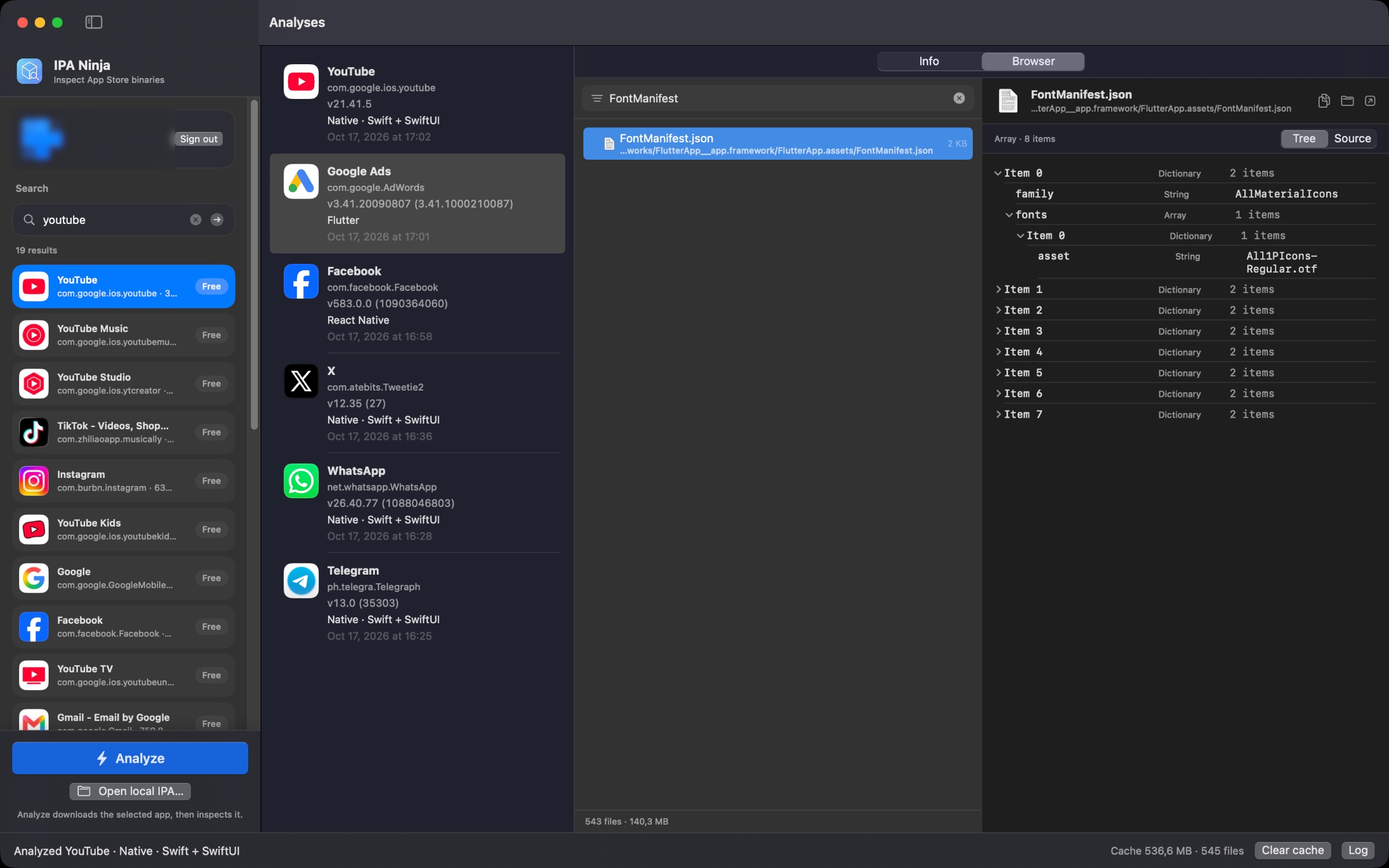Expand Item 1 dictionary
The width and height of the screenshot is (1389, 868).
(998, 289)
